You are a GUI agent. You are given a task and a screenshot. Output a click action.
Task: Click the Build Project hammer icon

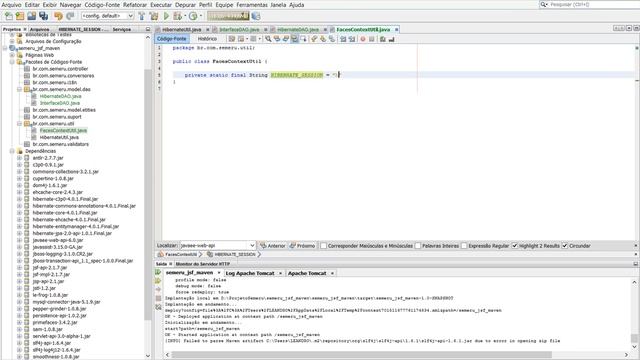point(142,16)
